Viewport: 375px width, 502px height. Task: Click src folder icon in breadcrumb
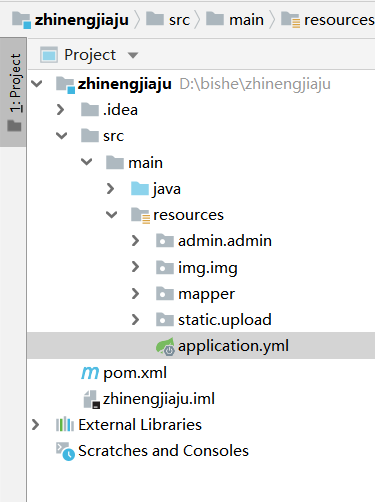[155, 19]
